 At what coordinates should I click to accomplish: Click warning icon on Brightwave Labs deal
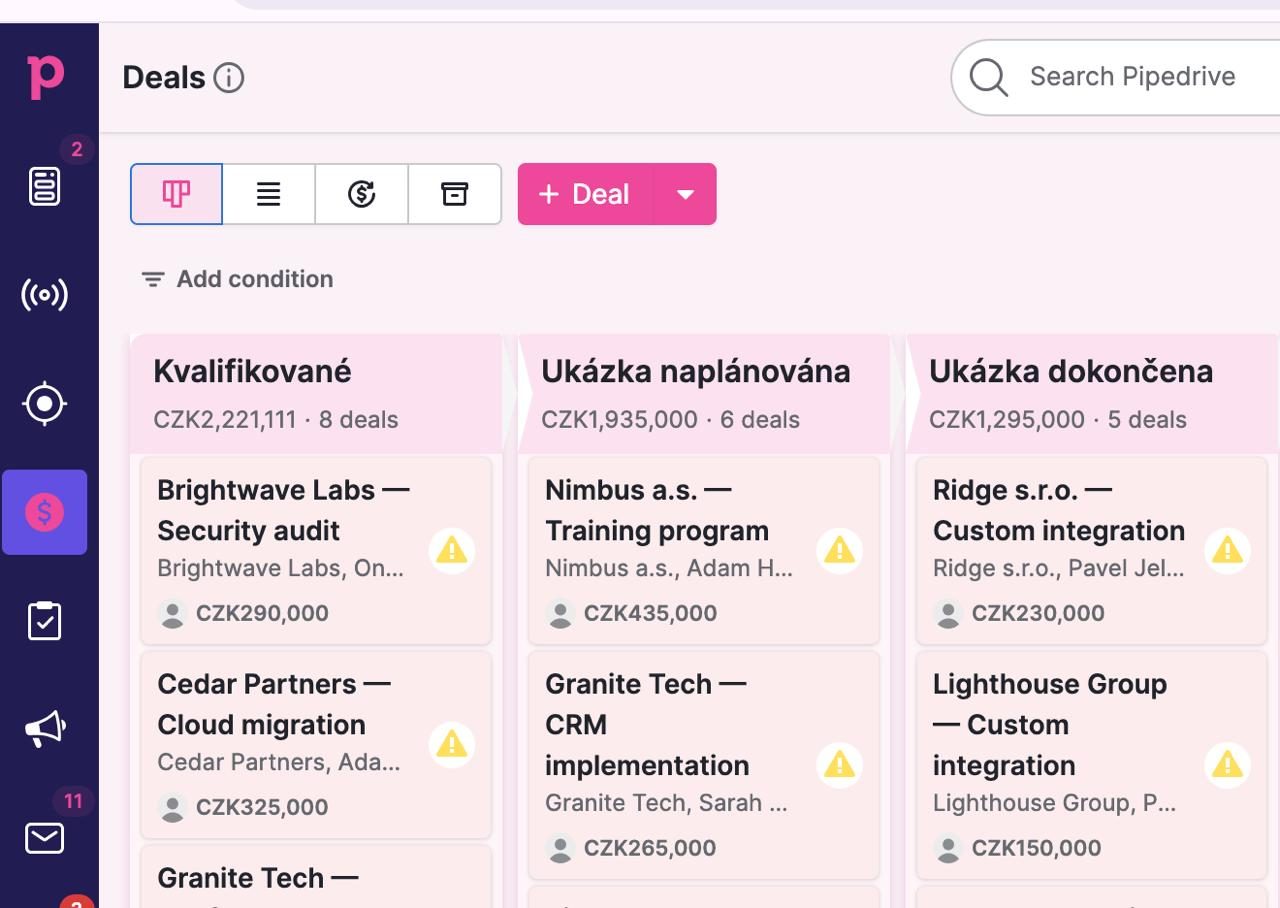pos(452,550)
